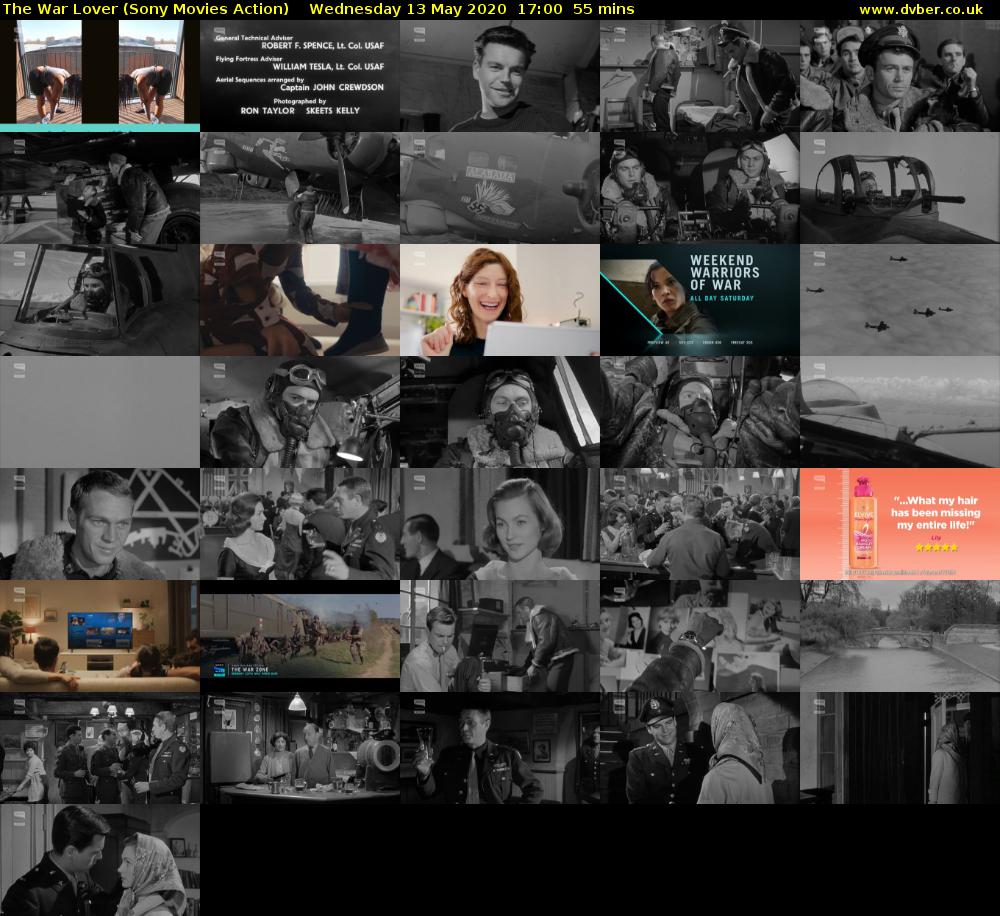Click the title text 'The War Lover (Sony Movies Action)'
This screenshot has height=916, width=1000.
click(145, 9)
